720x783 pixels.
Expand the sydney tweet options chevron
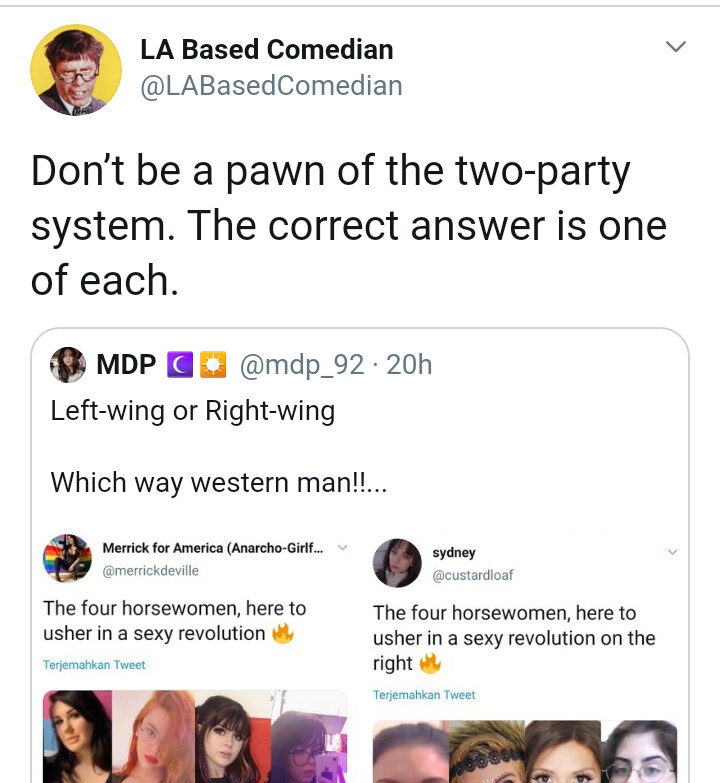click(x=673, y=552)
